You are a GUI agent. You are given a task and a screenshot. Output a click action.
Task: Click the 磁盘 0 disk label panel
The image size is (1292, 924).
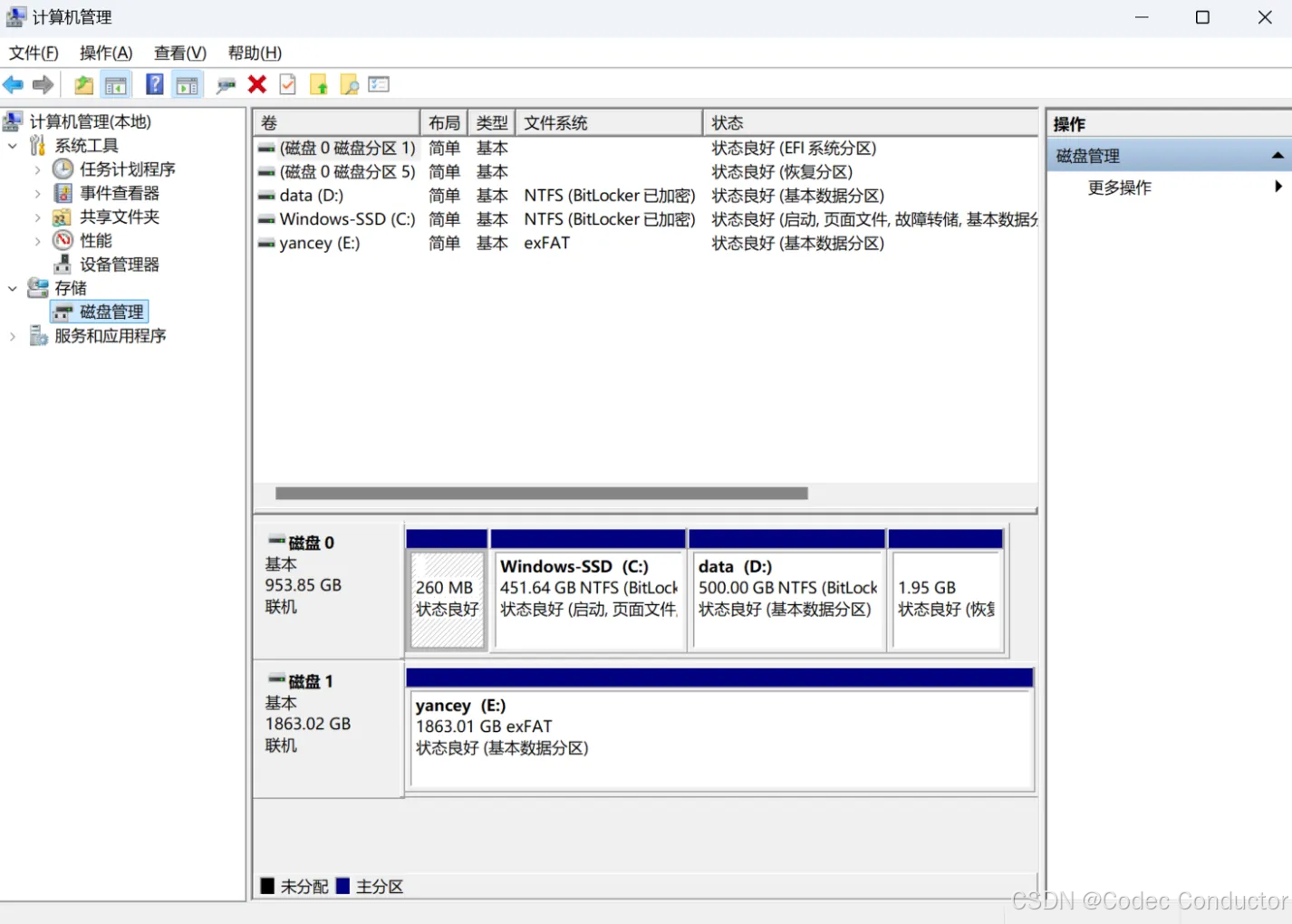328,591
